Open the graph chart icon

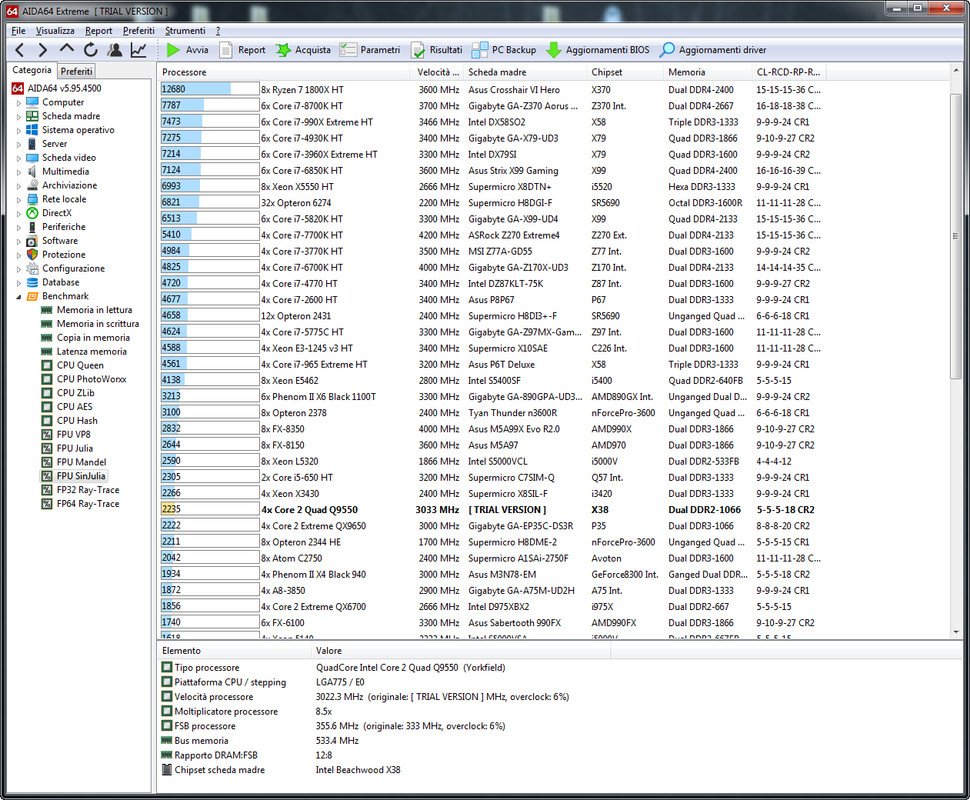[139, 50]
